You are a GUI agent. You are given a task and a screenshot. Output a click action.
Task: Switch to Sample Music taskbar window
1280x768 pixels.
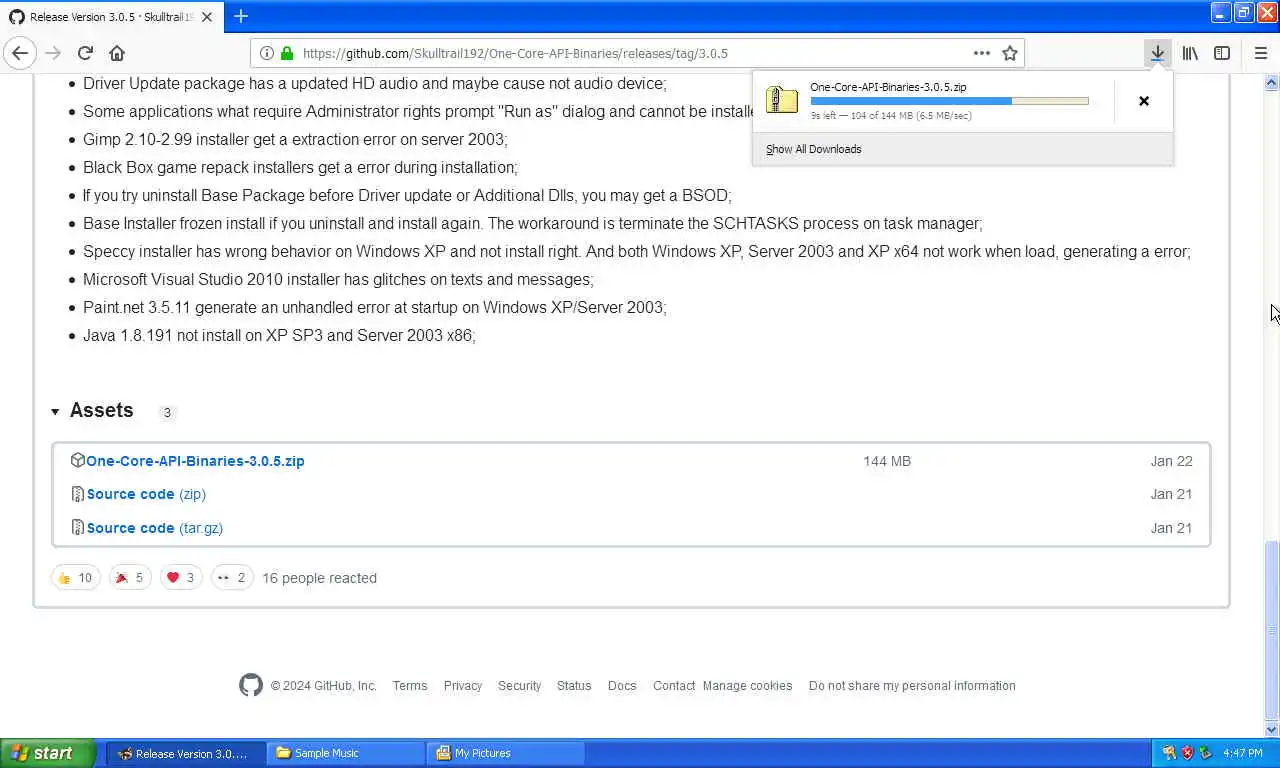tap(346, 753)
